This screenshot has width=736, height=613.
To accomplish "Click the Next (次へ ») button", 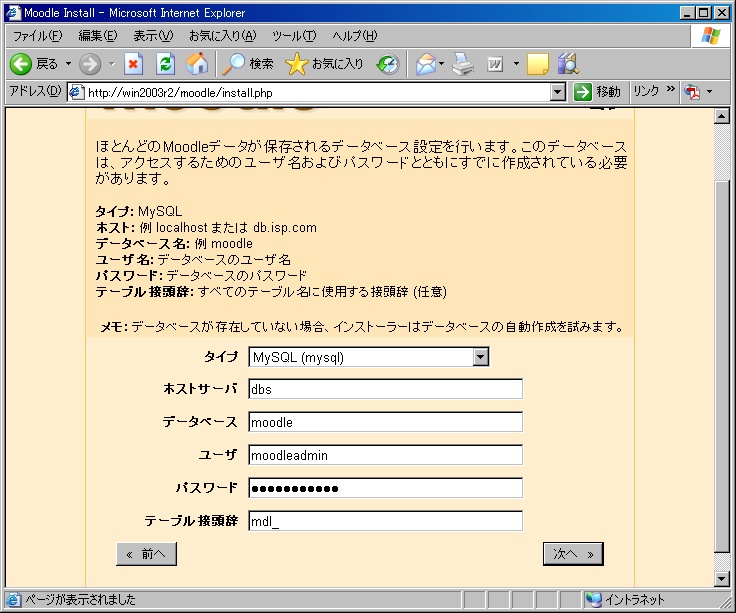I will pos(573,554).
